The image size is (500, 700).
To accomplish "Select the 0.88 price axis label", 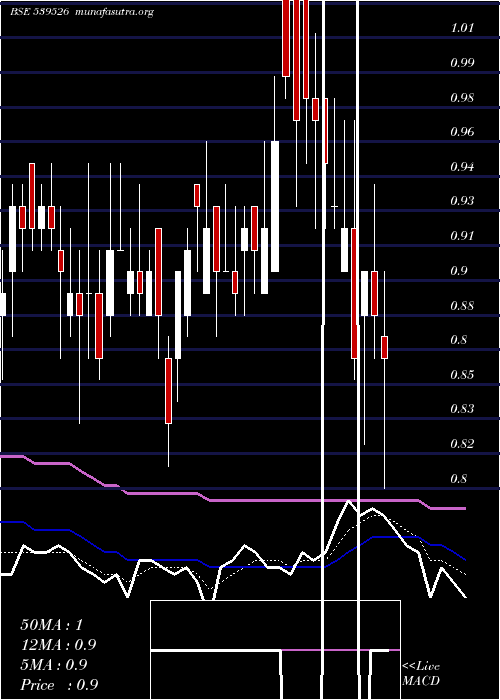I will (x=462, y=305).
